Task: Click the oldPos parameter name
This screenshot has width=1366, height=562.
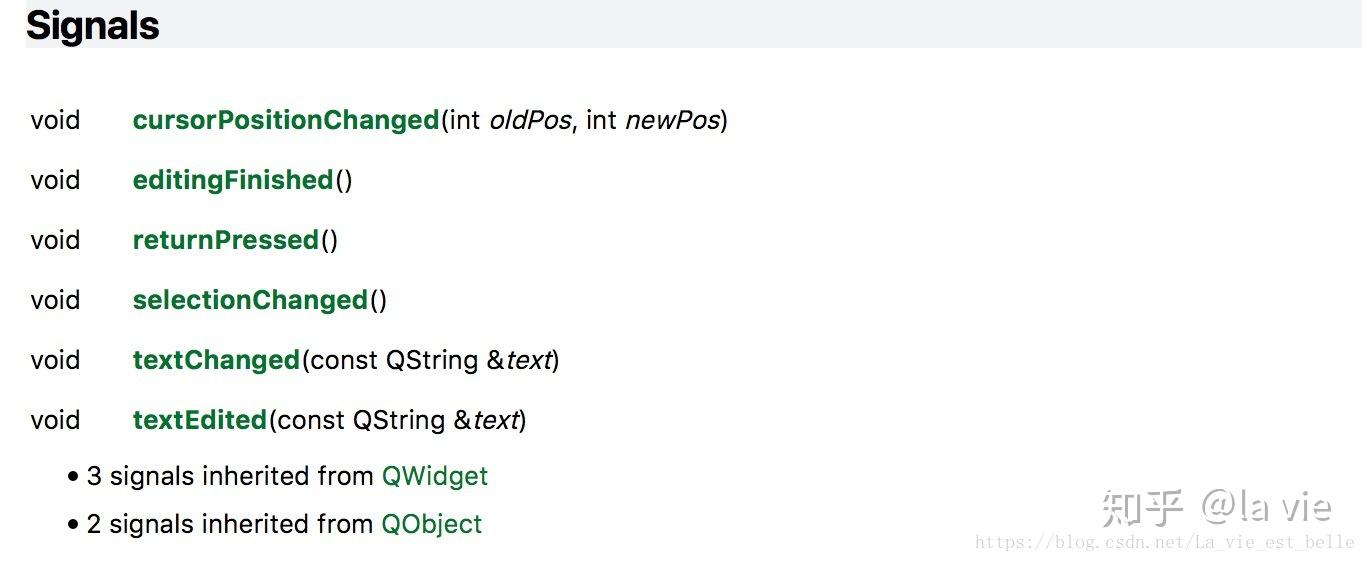Action: [x=530, y=121]
